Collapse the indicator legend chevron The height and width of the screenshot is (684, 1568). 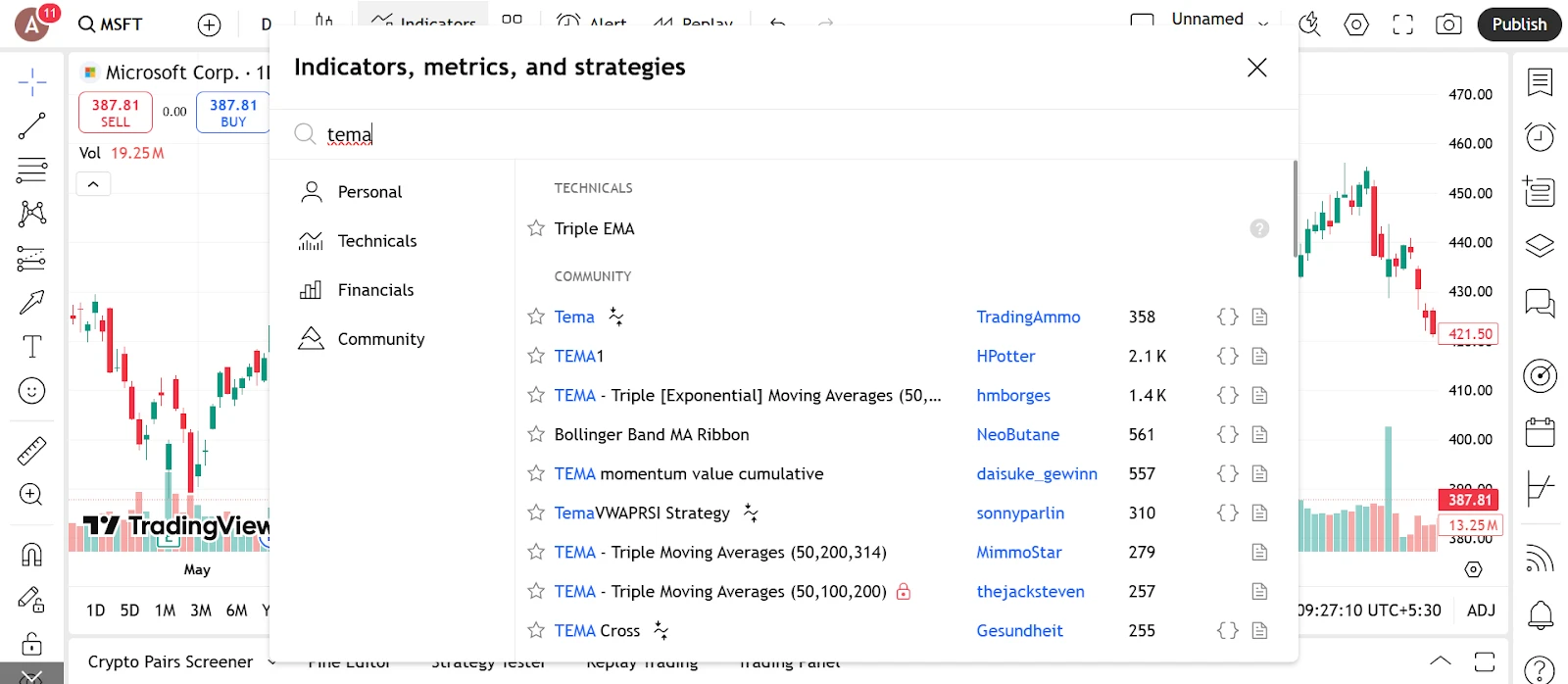coord(93,184)
